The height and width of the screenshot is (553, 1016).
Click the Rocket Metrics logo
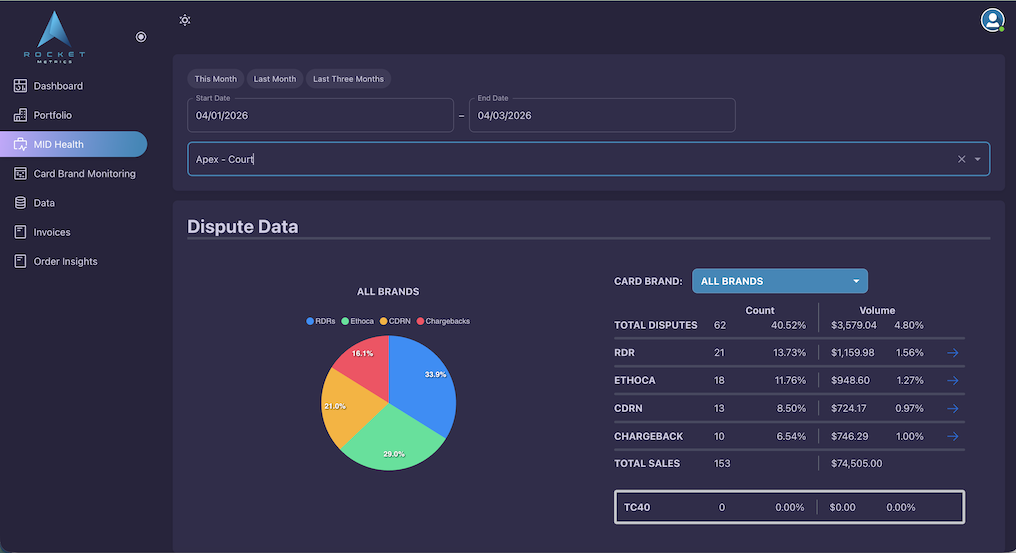point(55,37)
